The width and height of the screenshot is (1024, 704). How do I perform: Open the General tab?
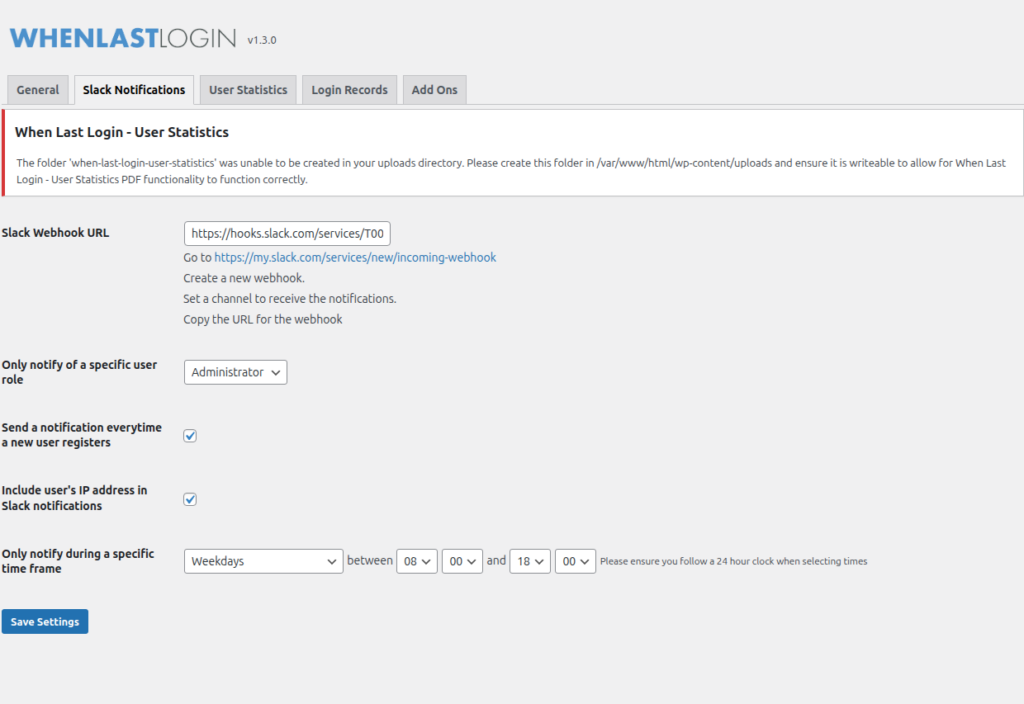[x=38, y=89]
